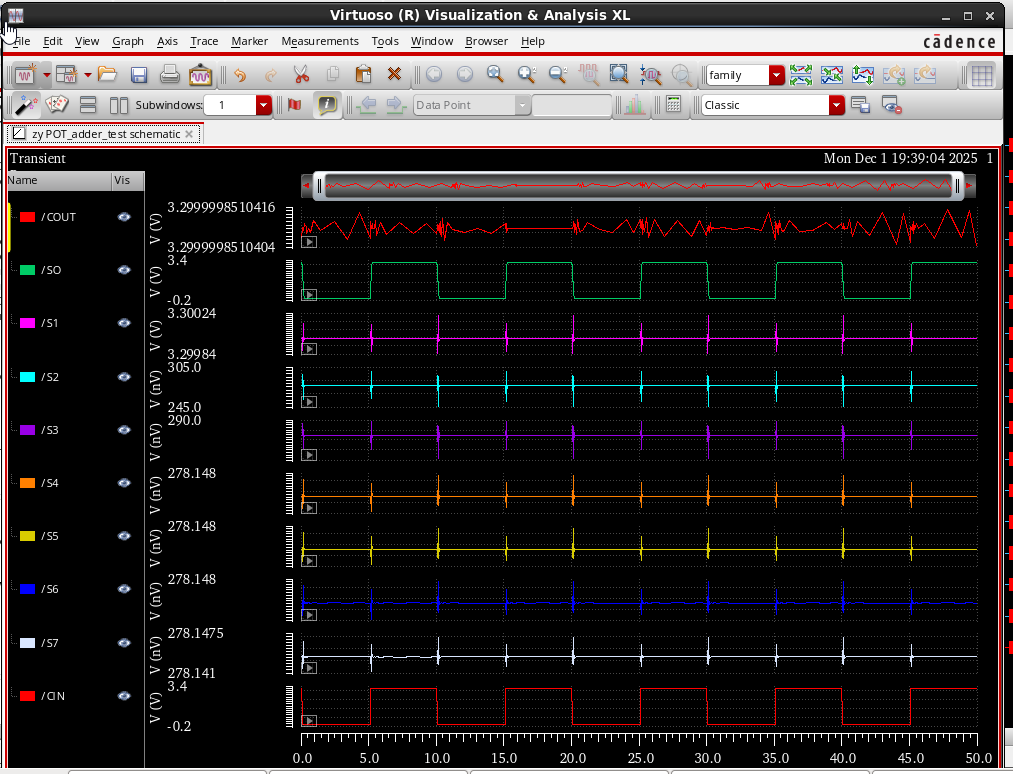Toggle visibility eye for /COUT signal
Image resolution: width=1013 pixels, height=774 pixels.
[x=124, y=217]
